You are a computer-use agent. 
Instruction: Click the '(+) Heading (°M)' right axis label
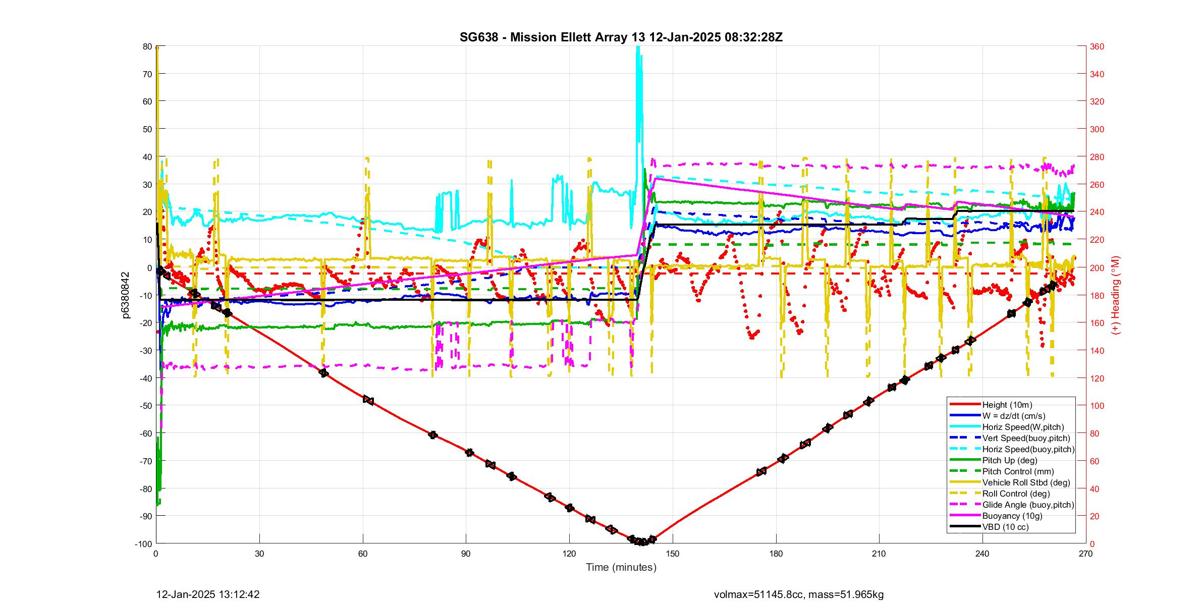coord(1117,295)
